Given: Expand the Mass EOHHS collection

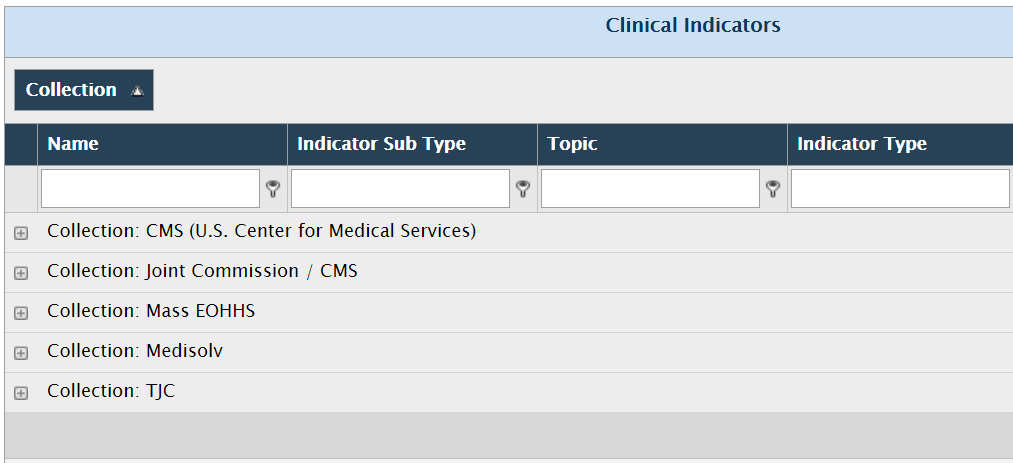Looking at the screenshot, I should click(21, 313).
